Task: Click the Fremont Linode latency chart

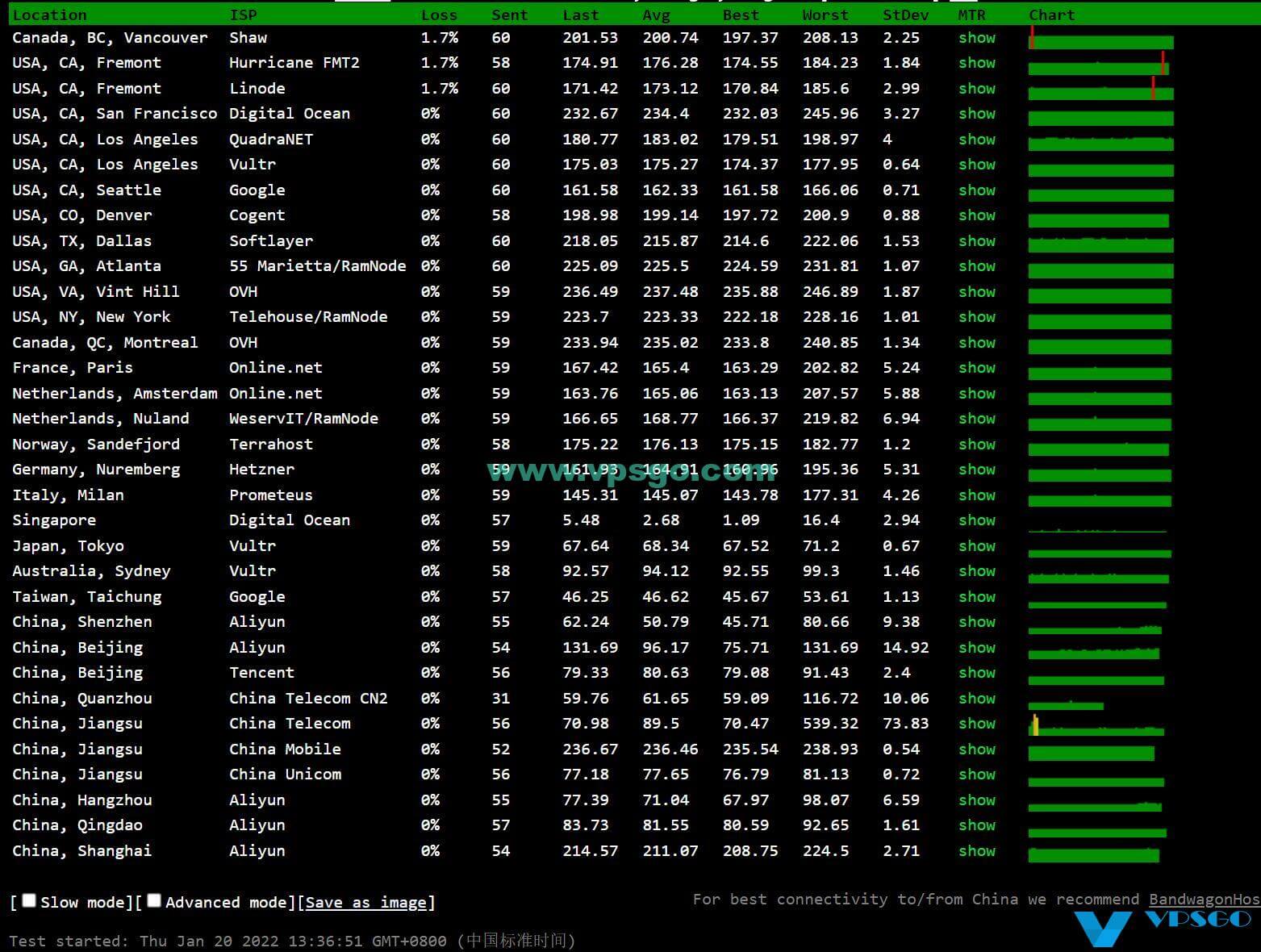Action: pyautogui.click(x=1101, y=89)
